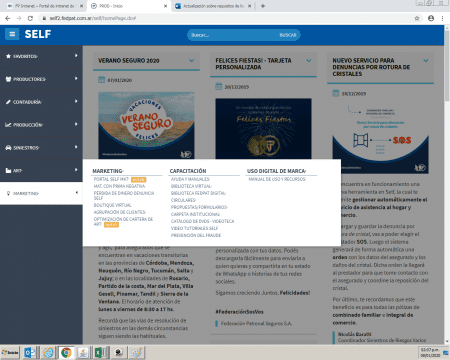This screenshot has width=450, height=360.
Task: Click the Contaduría pencil icon
Action: point(8,102)
